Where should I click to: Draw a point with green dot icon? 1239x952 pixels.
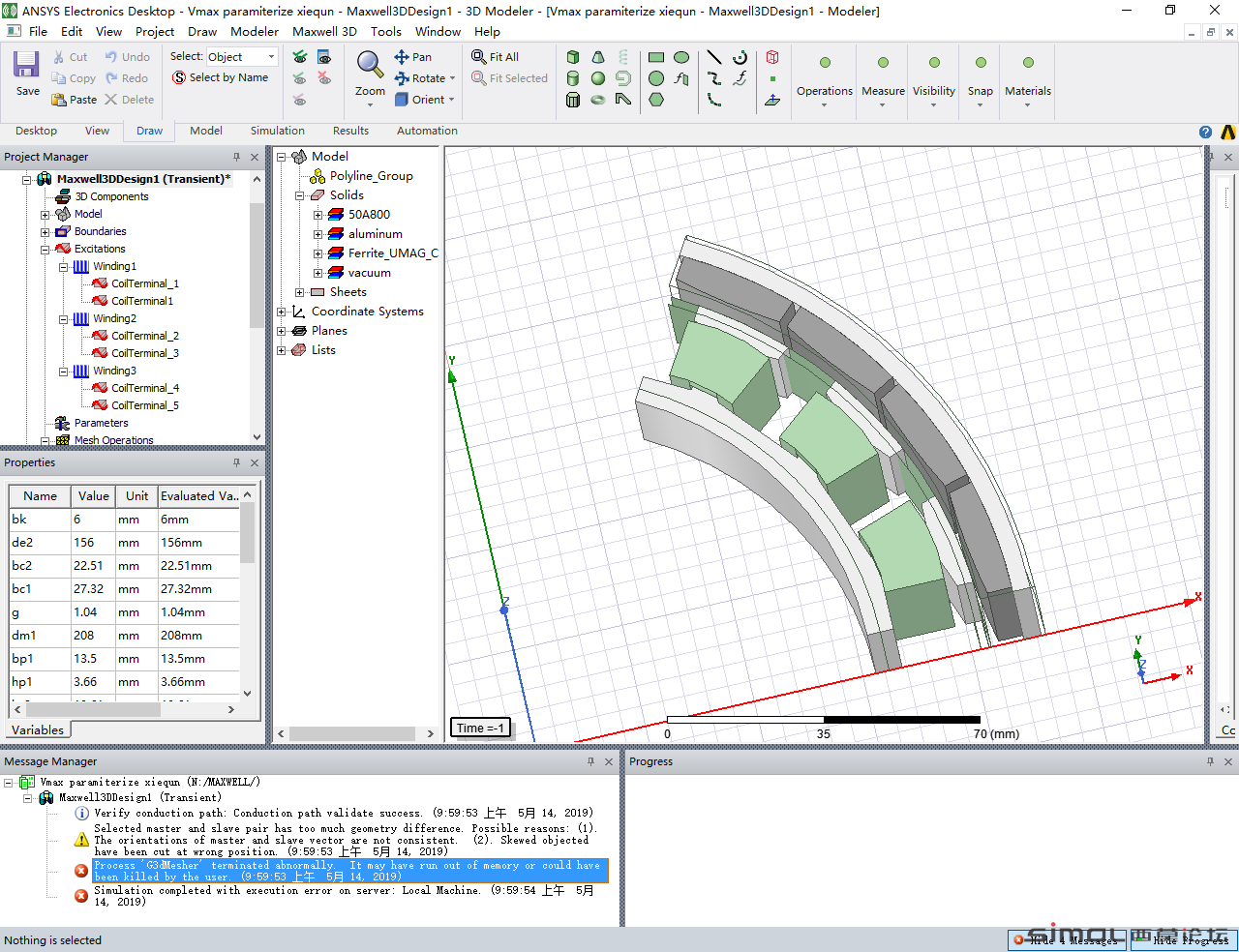point(772,78)
